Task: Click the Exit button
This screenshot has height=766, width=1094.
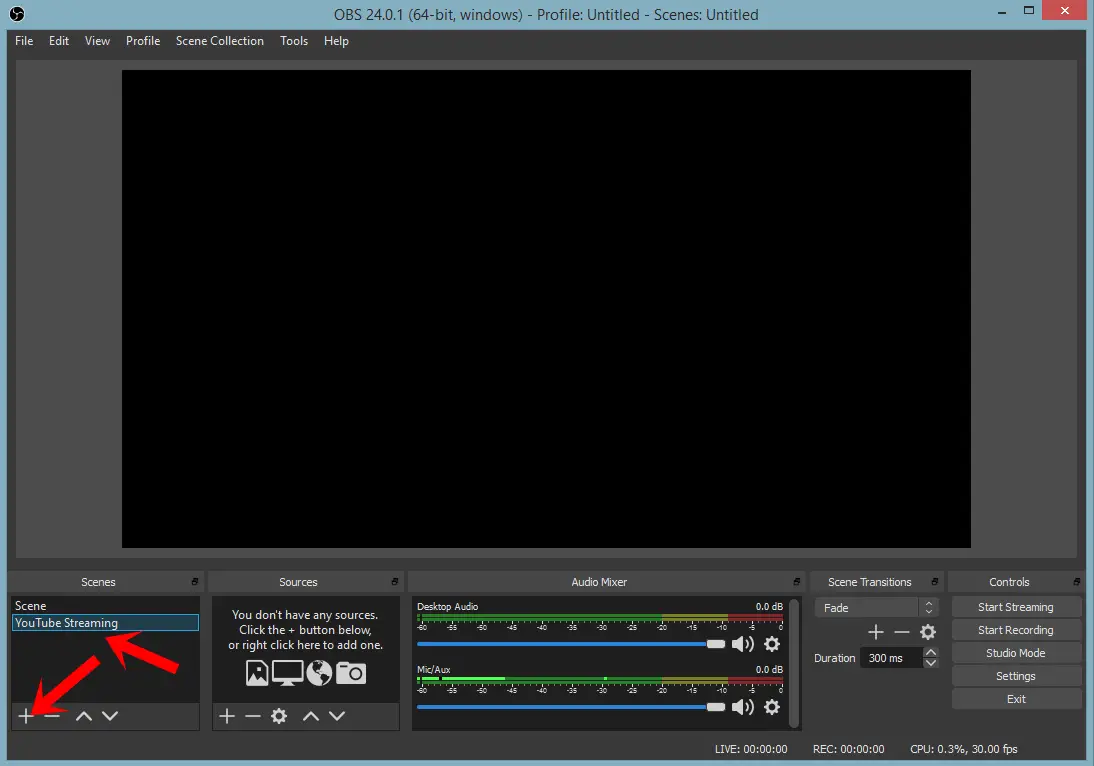Action: [1016, 699]
